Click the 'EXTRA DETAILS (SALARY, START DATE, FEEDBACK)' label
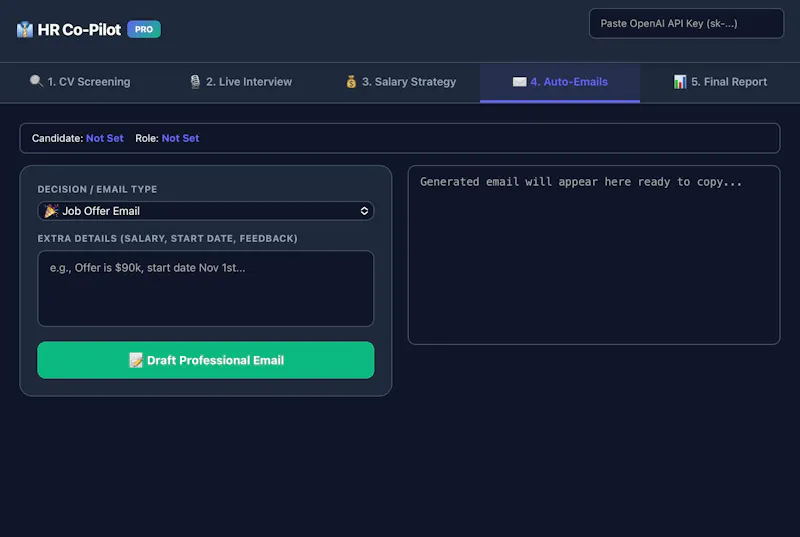The height and width of the screenshot is (537, 800). (167, 239)
